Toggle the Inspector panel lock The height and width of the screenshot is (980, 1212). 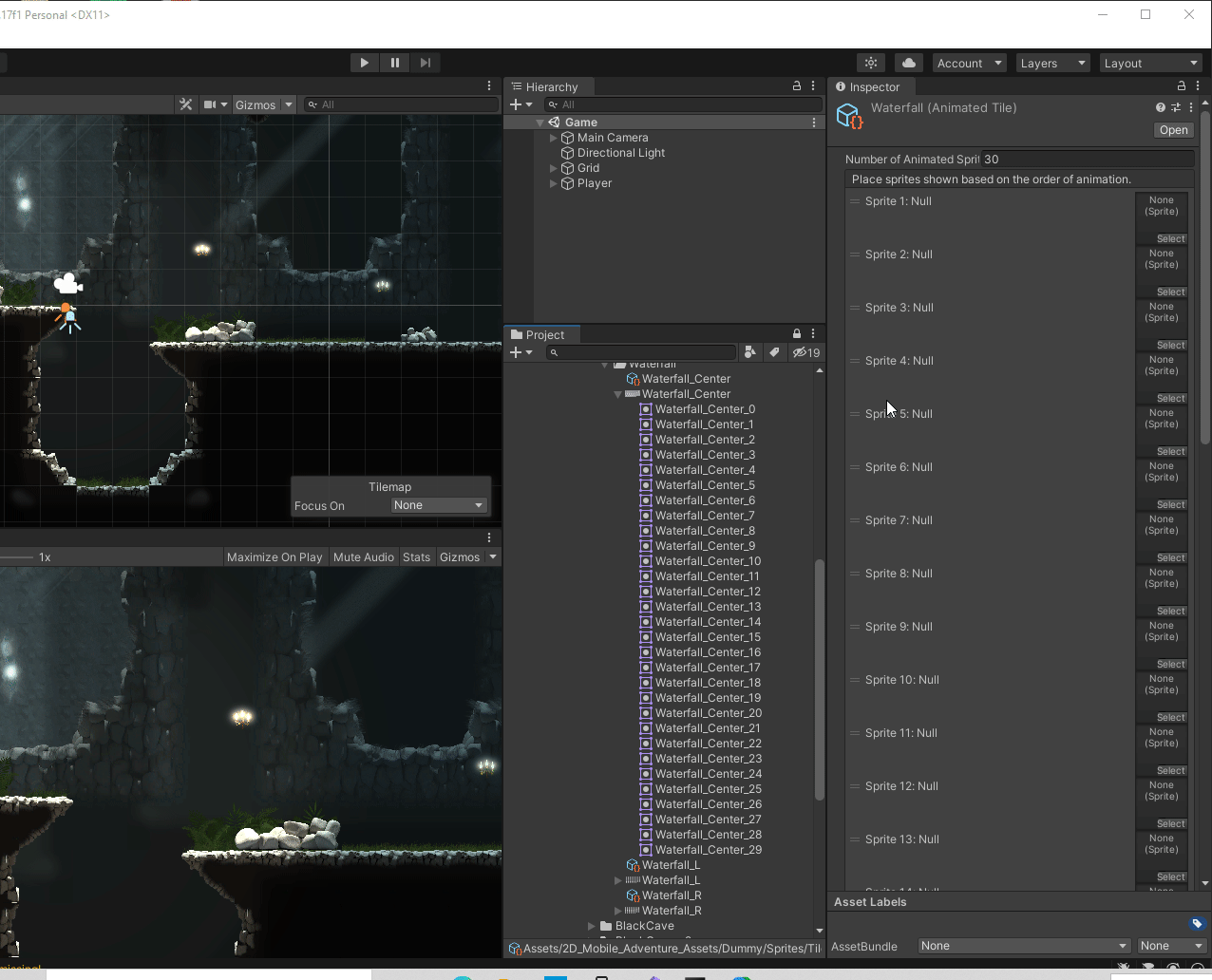1182,85
